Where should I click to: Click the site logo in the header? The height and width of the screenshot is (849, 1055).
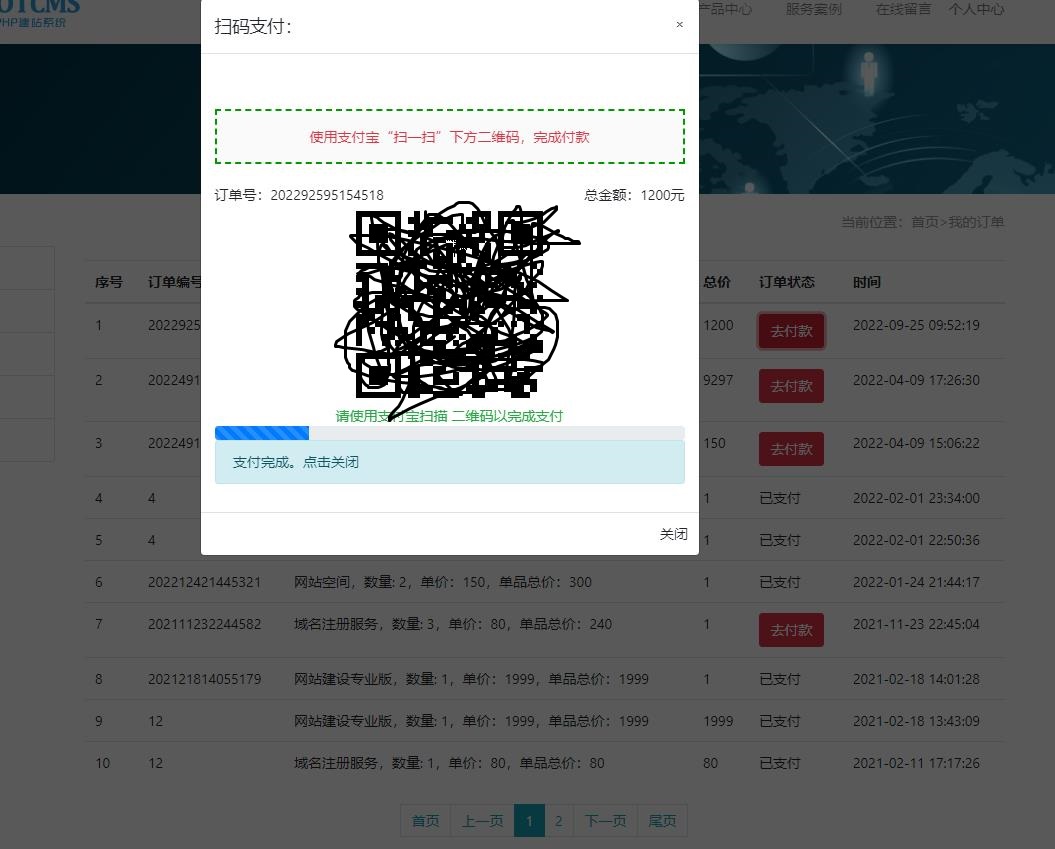[x=40, y=12]
